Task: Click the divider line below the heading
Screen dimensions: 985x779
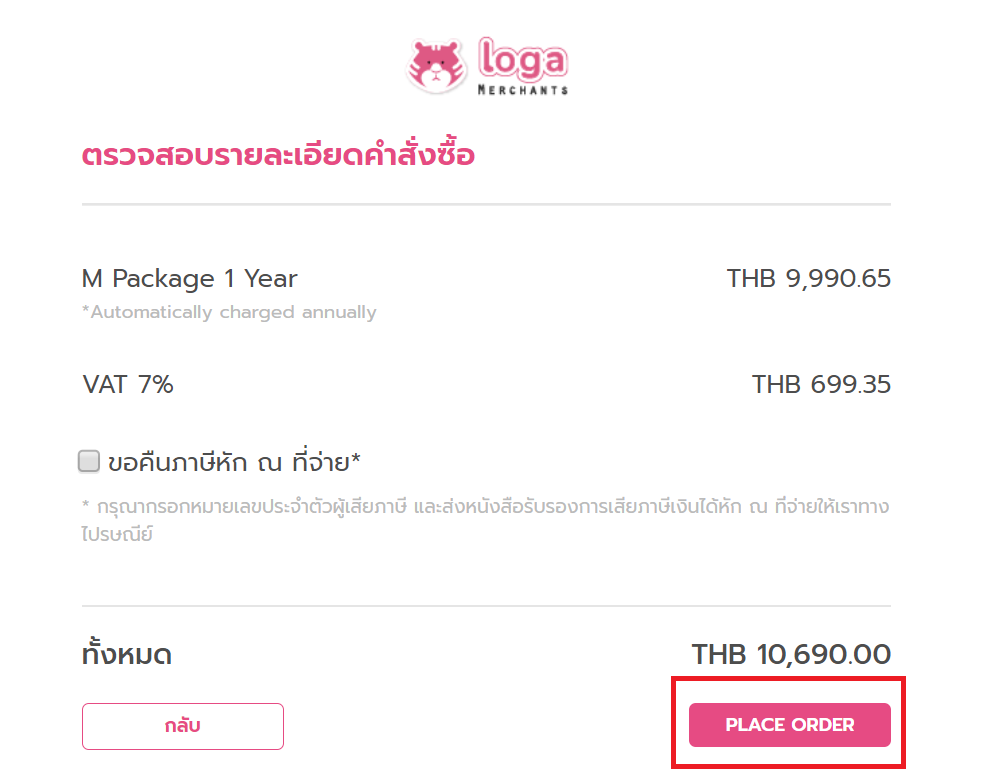Action: pos(486,204)
